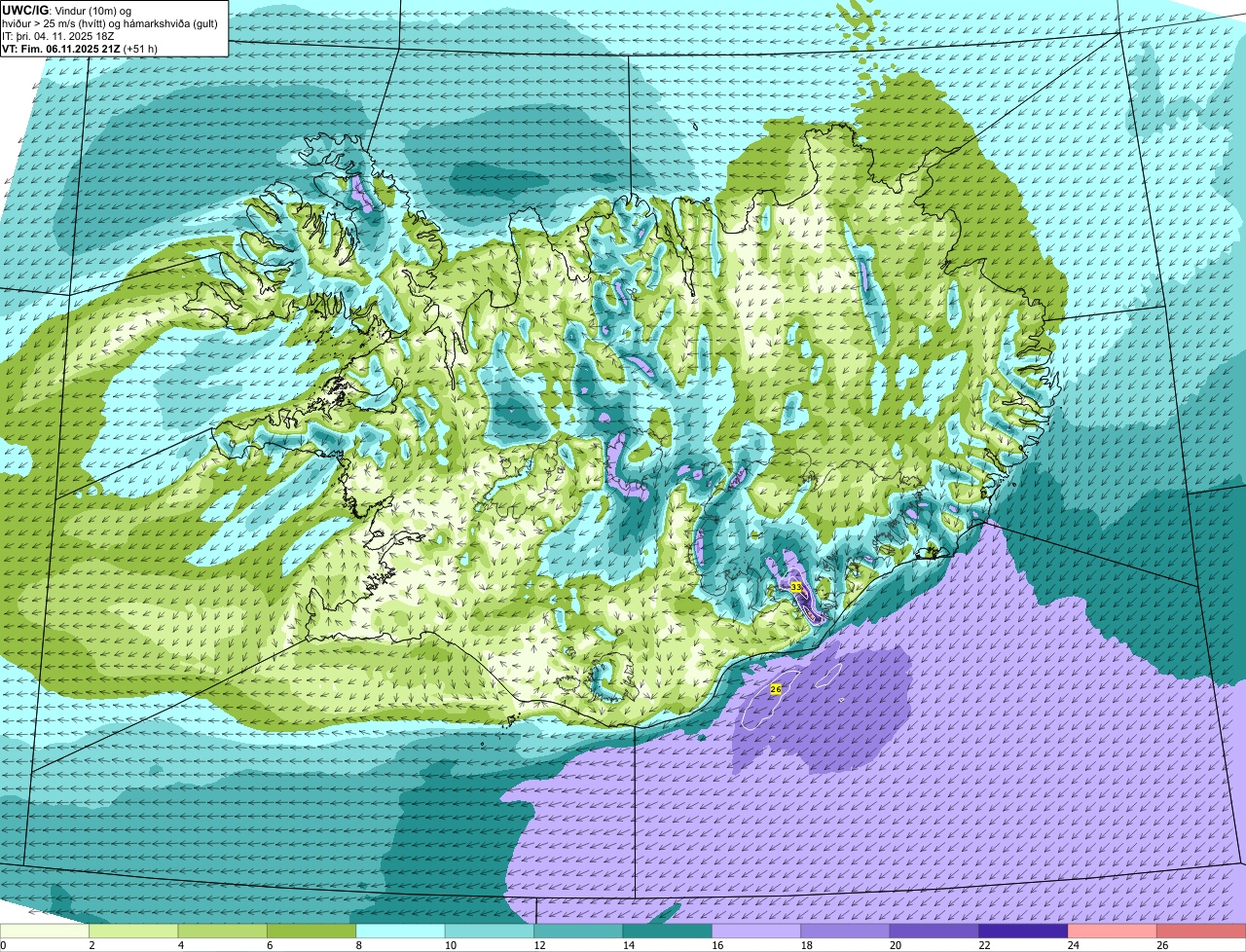Click the 2–4 m/s legend color swatch
The image size is (1246, 952).
click(133, 932)
